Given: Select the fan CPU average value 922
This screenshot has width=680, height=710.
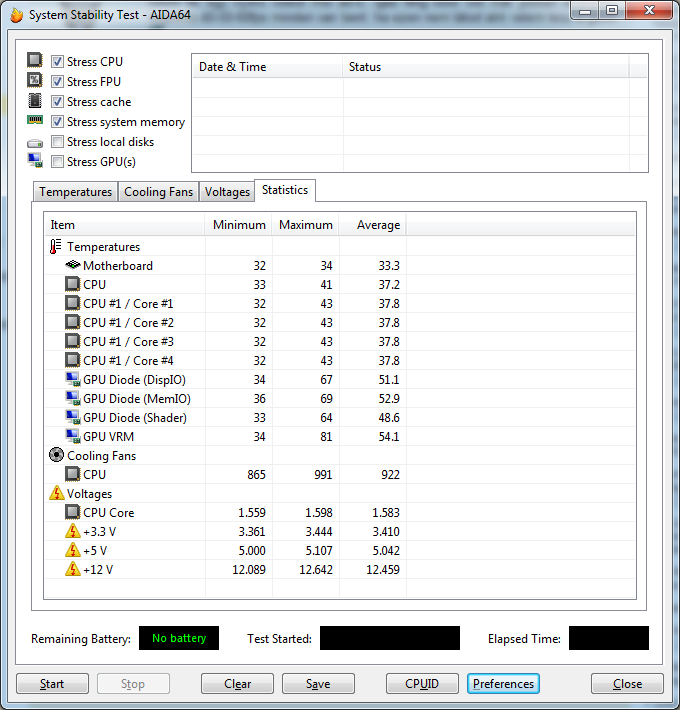Looking at the screenshot, I should click(390, 475).
